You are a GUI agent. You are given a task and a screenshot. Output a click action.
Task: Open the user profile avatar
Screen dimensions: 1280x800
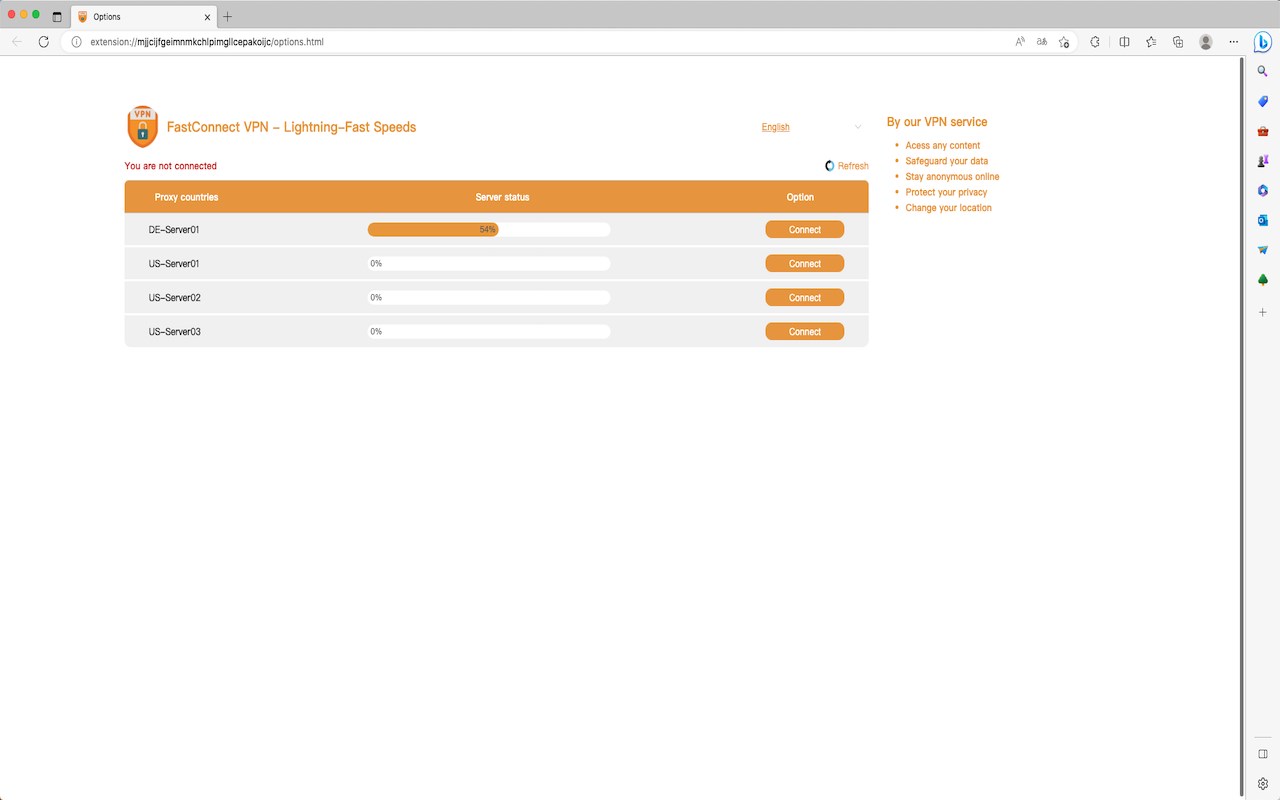1206,42
